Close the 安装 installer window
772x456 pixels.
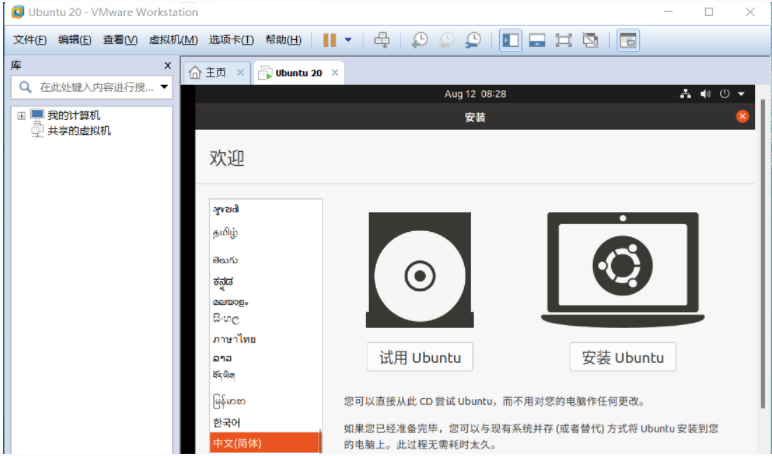coord(742,116)
